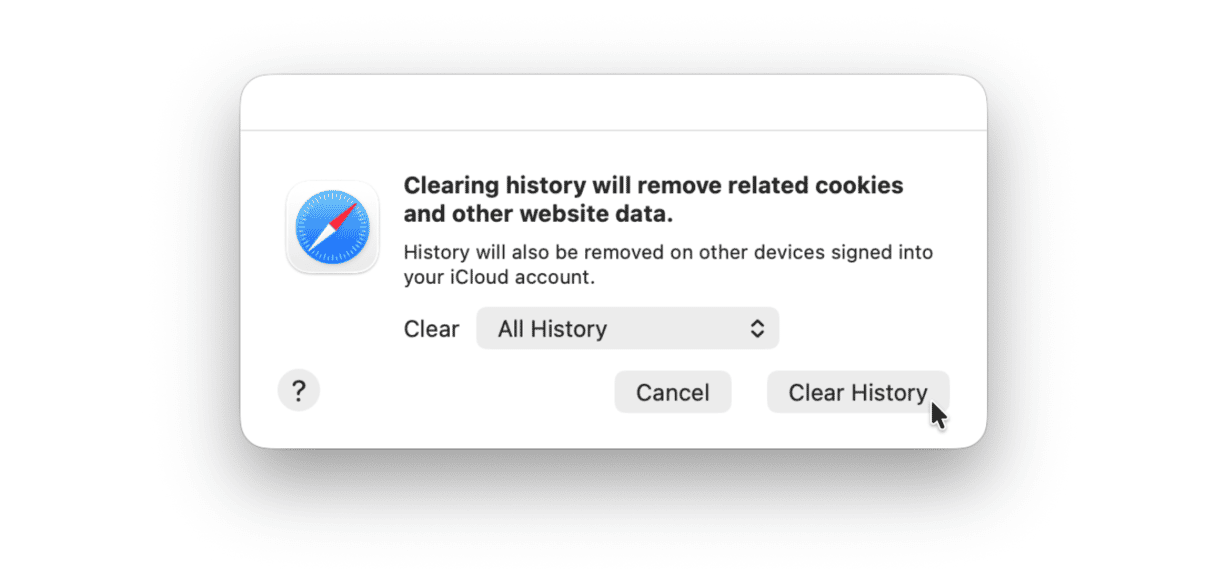This screenshot has width=1216, height=569.
Task: Click the word "History" on the Clear History button
Action: click(x=889, y=392)
